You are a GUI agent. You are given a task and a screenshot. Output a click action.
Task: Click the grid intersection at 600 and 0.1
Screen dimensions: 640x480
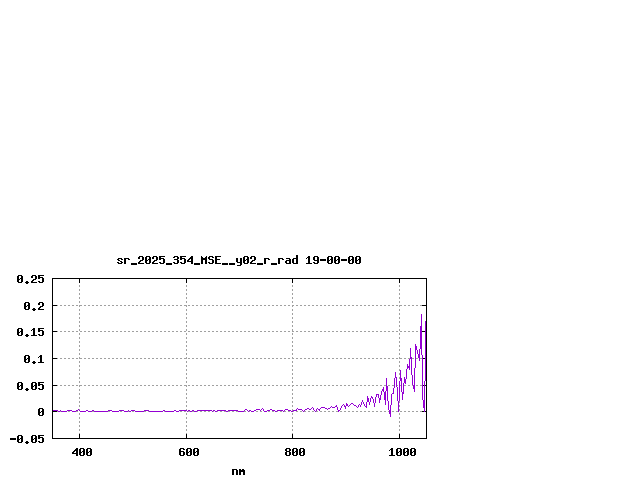click(x=186, y=358)
